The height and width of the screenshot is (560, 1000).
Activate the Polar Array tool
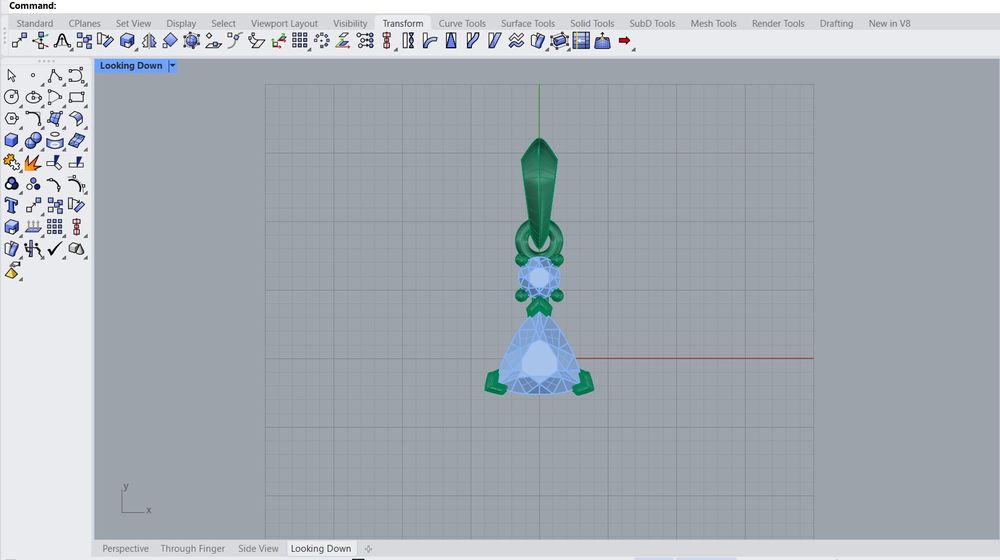coord(322,41)
